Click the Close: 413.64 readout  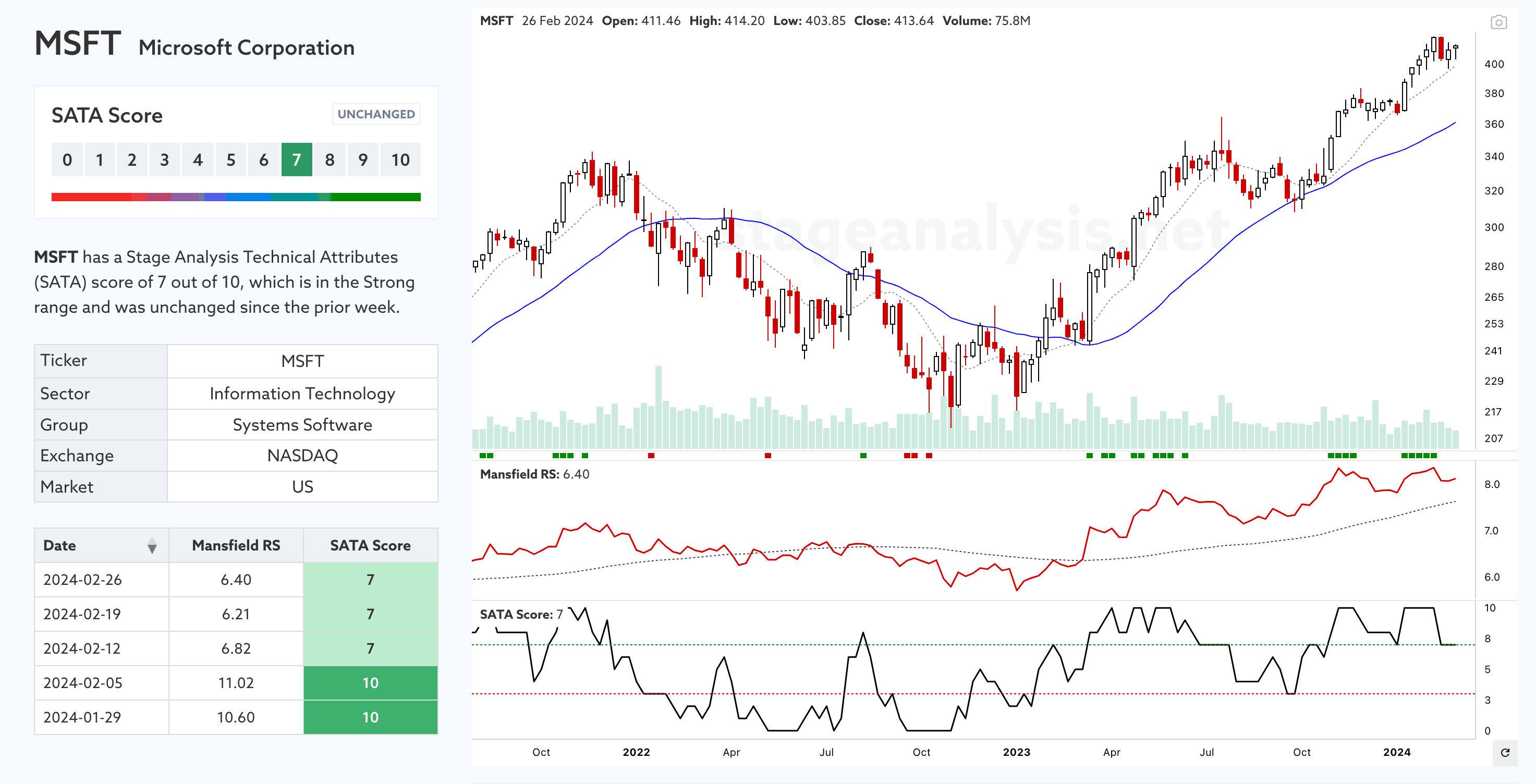pyautogui.click(x=894, y=21)
